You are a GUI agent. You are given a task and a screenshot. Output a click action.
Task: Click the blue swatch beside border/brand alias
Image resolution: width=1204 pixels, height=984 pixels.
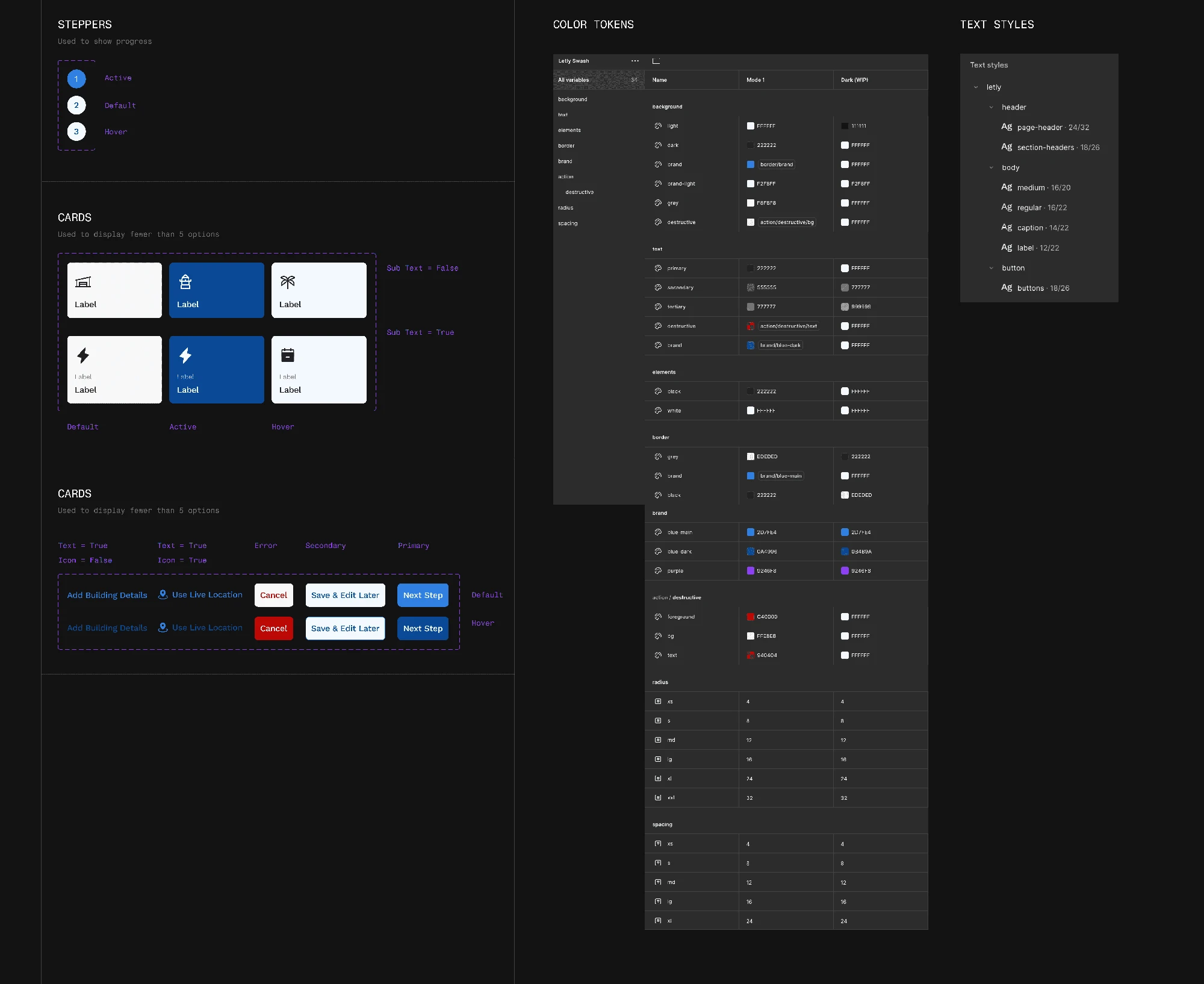(x=751, y=164)
